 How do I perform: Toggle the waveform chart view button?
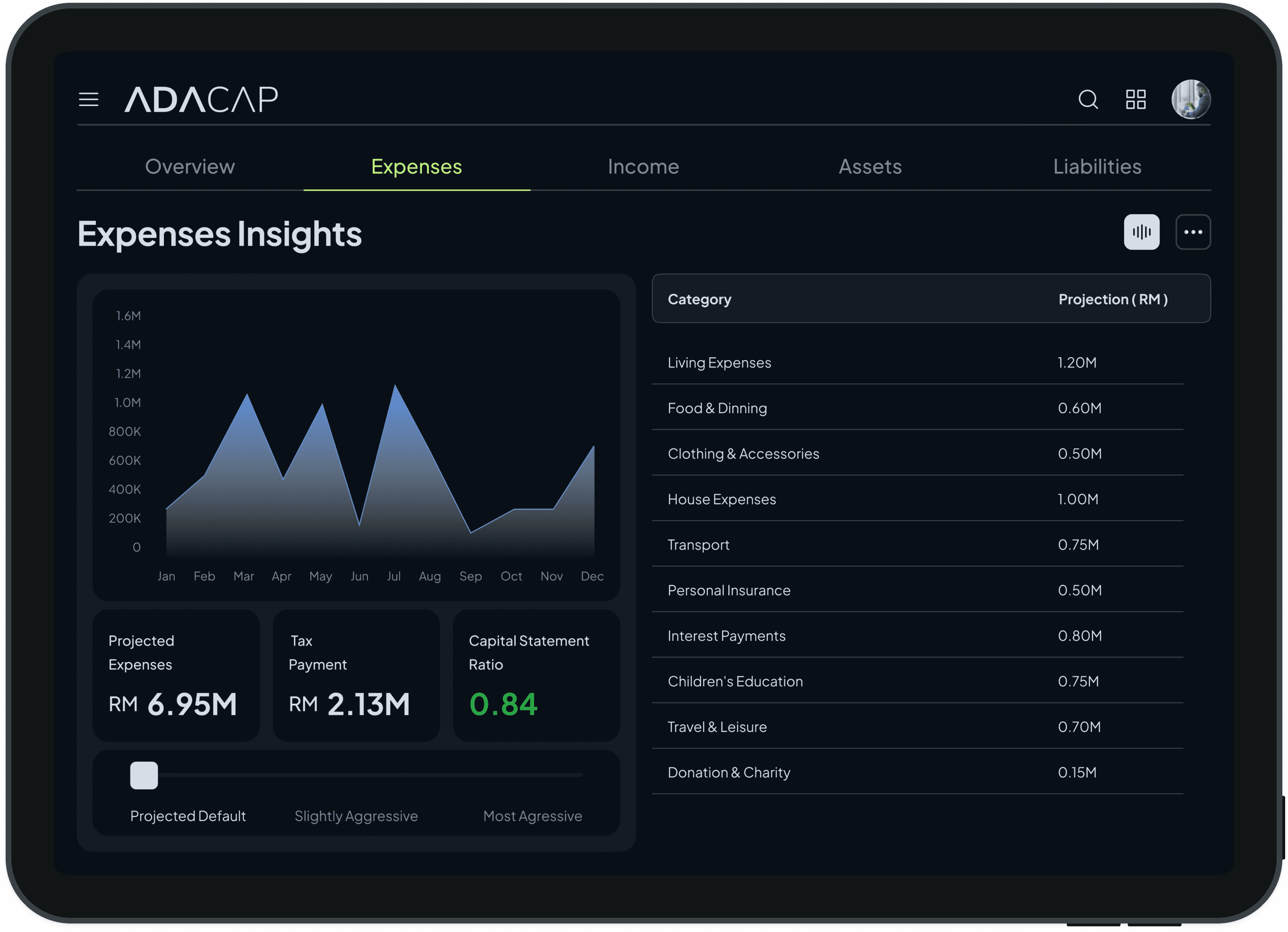(1142, 232)
